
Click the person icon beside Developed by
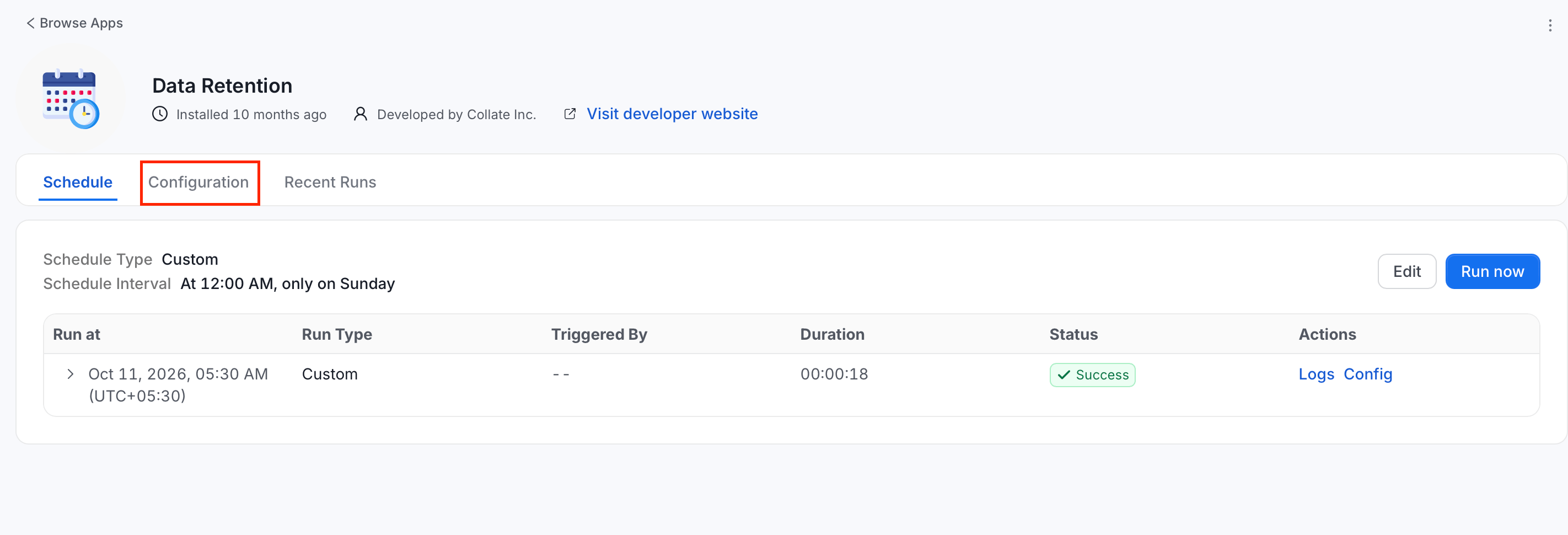click(x=361, y=114)
